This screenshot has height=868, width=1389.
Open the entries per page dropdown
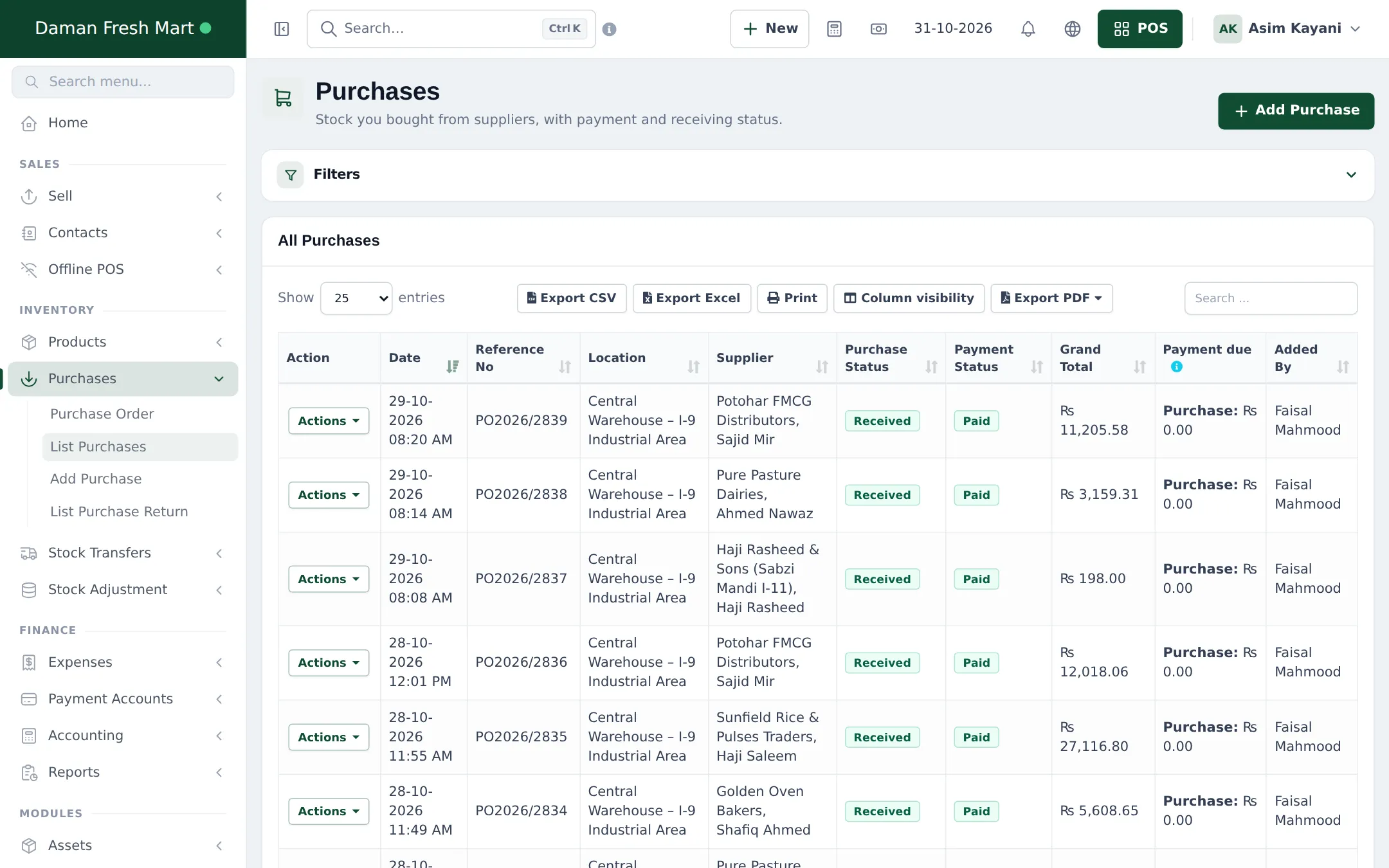coord(356,298)
